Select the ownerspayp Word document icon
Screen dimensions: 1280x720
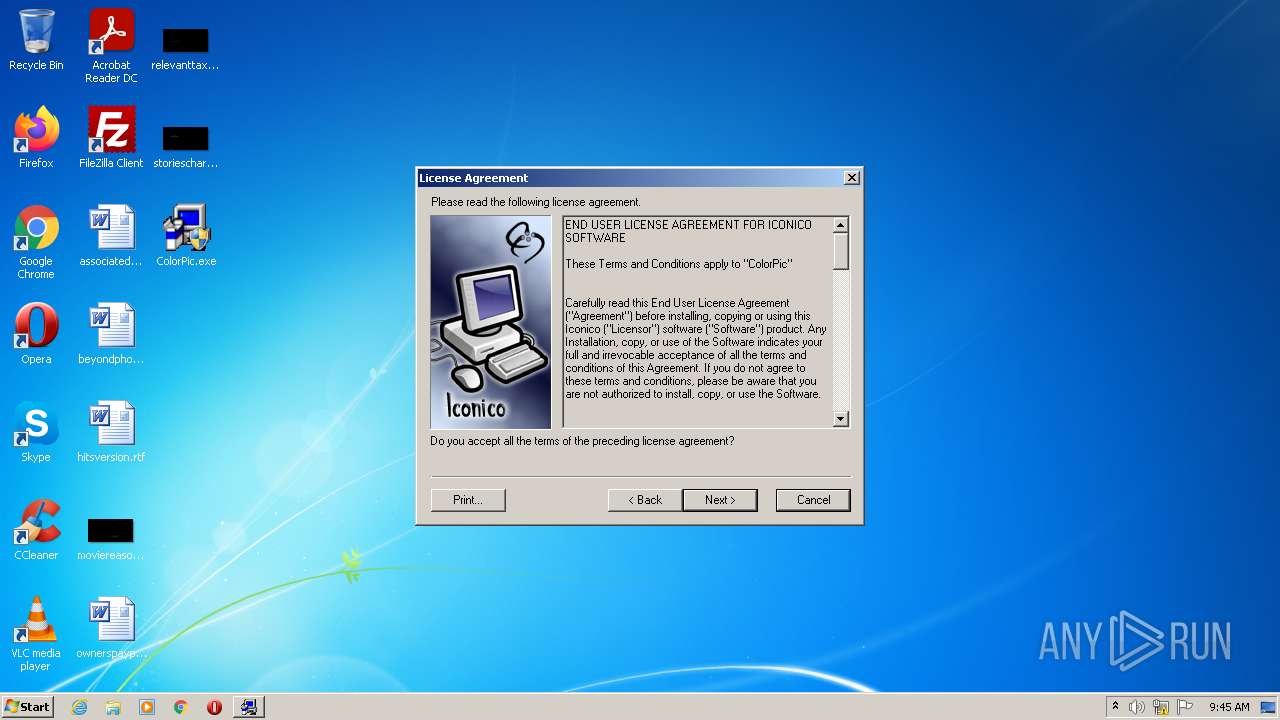pyautogui.click(x=111, y=628)
